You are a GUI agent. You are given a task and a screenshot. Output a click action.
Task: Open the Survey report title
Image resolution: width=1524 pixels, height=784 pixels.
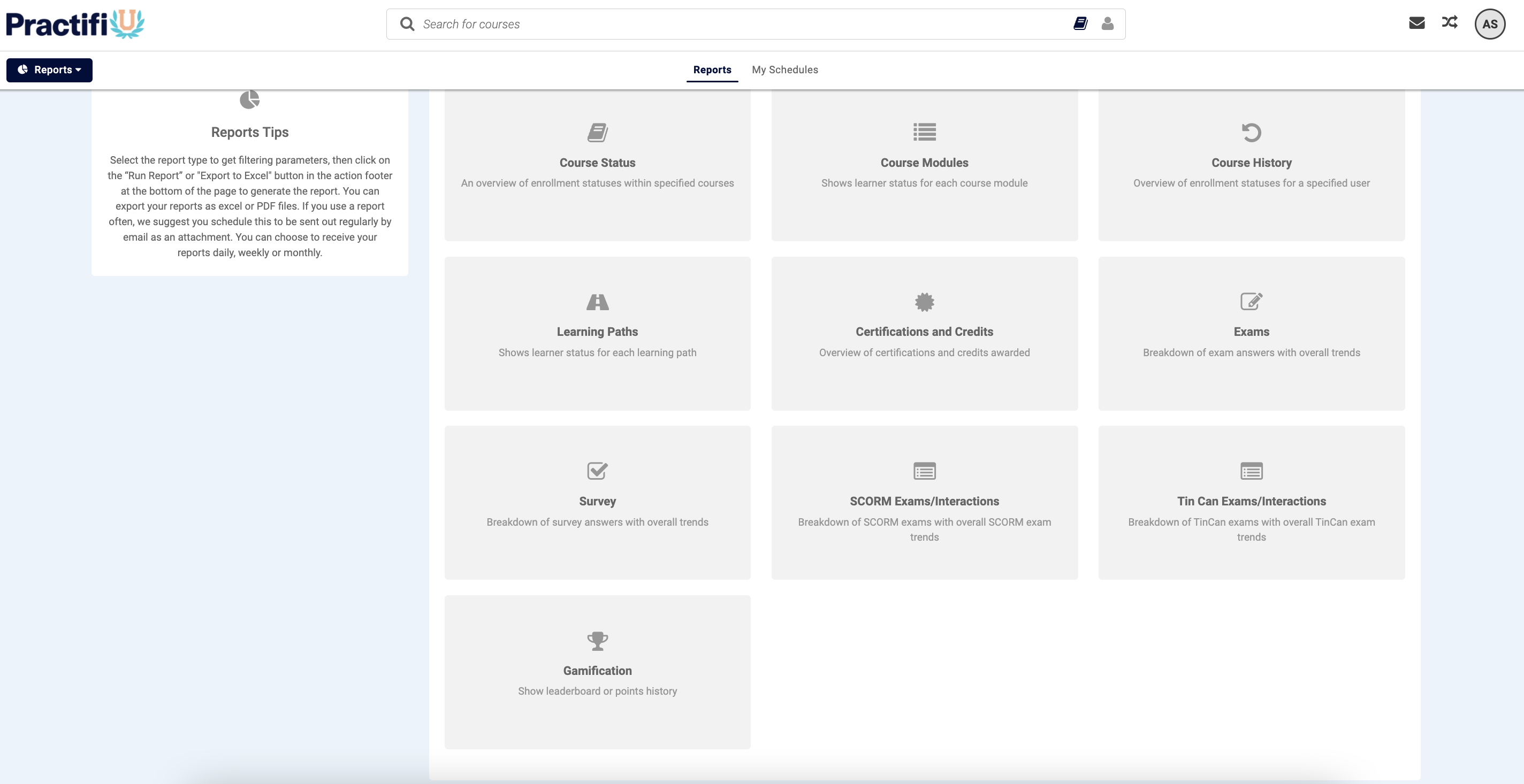point(598,502)
